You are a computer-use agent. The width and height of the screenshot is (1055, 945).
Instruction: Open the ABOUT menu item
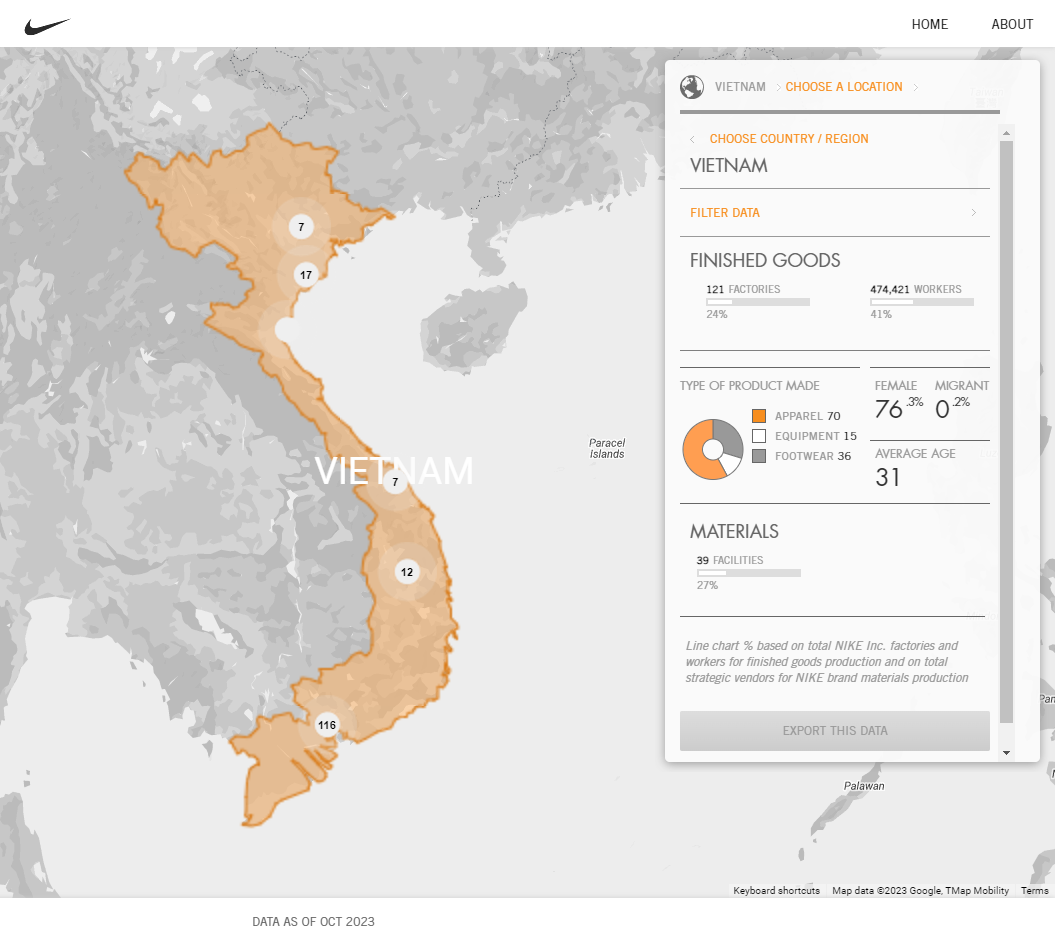click(x=1012, y=24)
